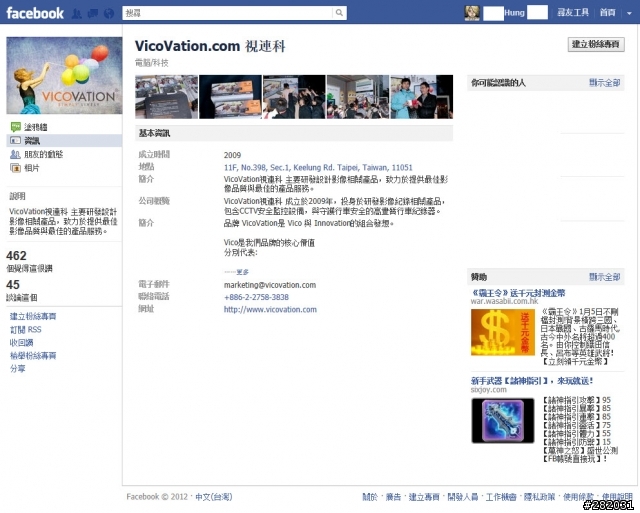This screenshot has height=513, width=640.
Task: Change language via 中文(台灣) link
Action: (214, 497)
